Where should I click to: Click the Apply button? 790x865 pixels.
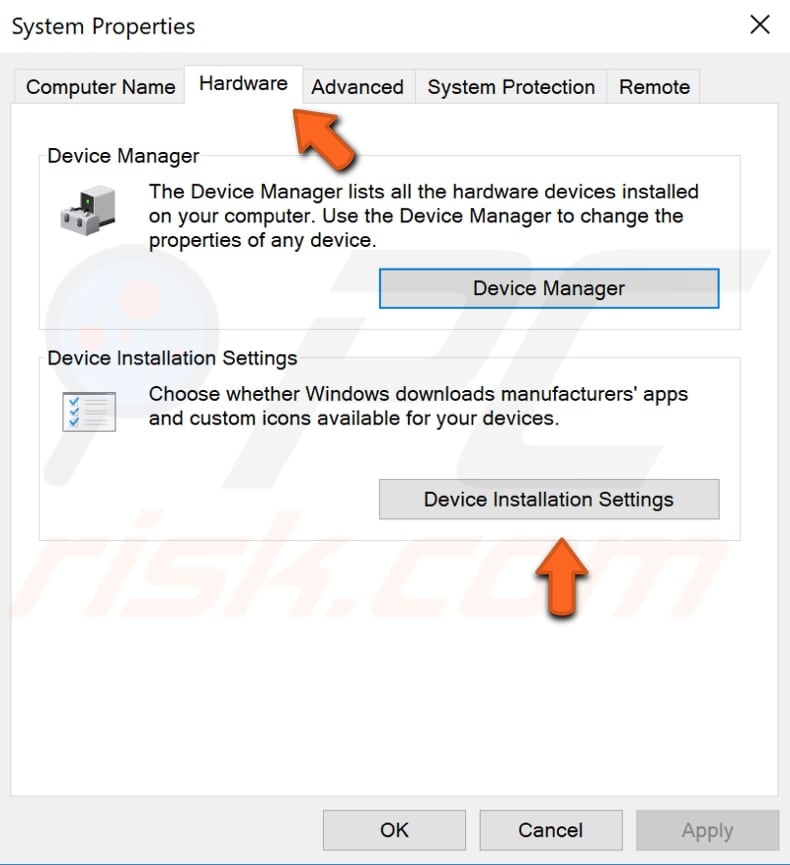click(x=707, y=830)
